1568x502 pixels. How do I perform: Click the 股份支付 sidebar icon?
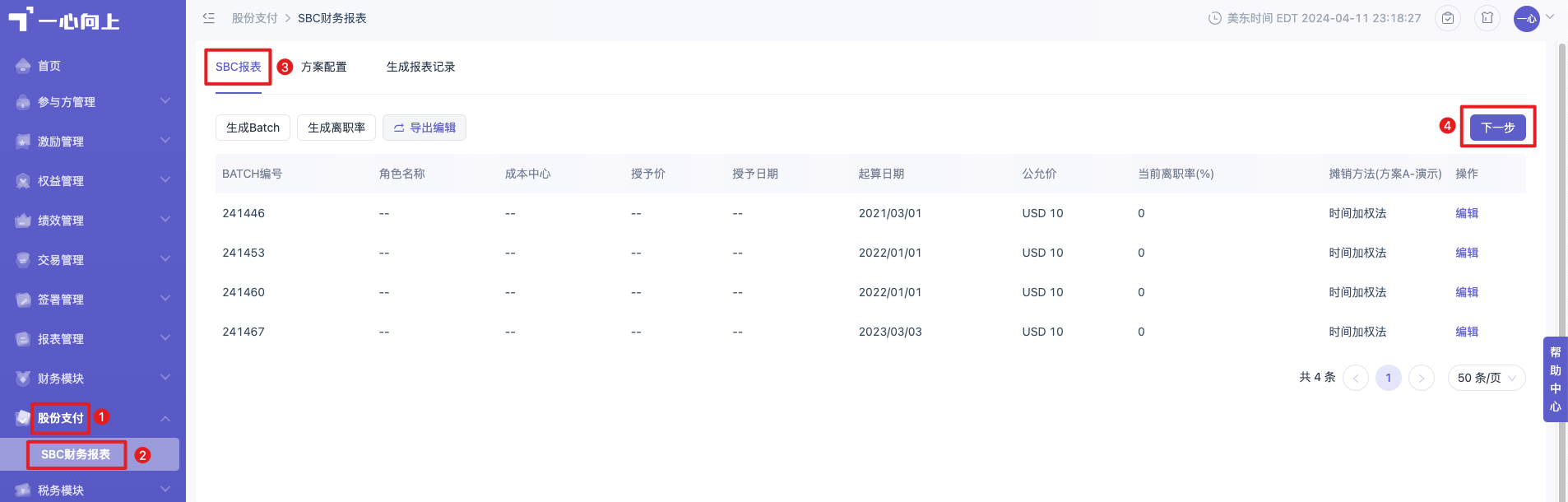23,418
